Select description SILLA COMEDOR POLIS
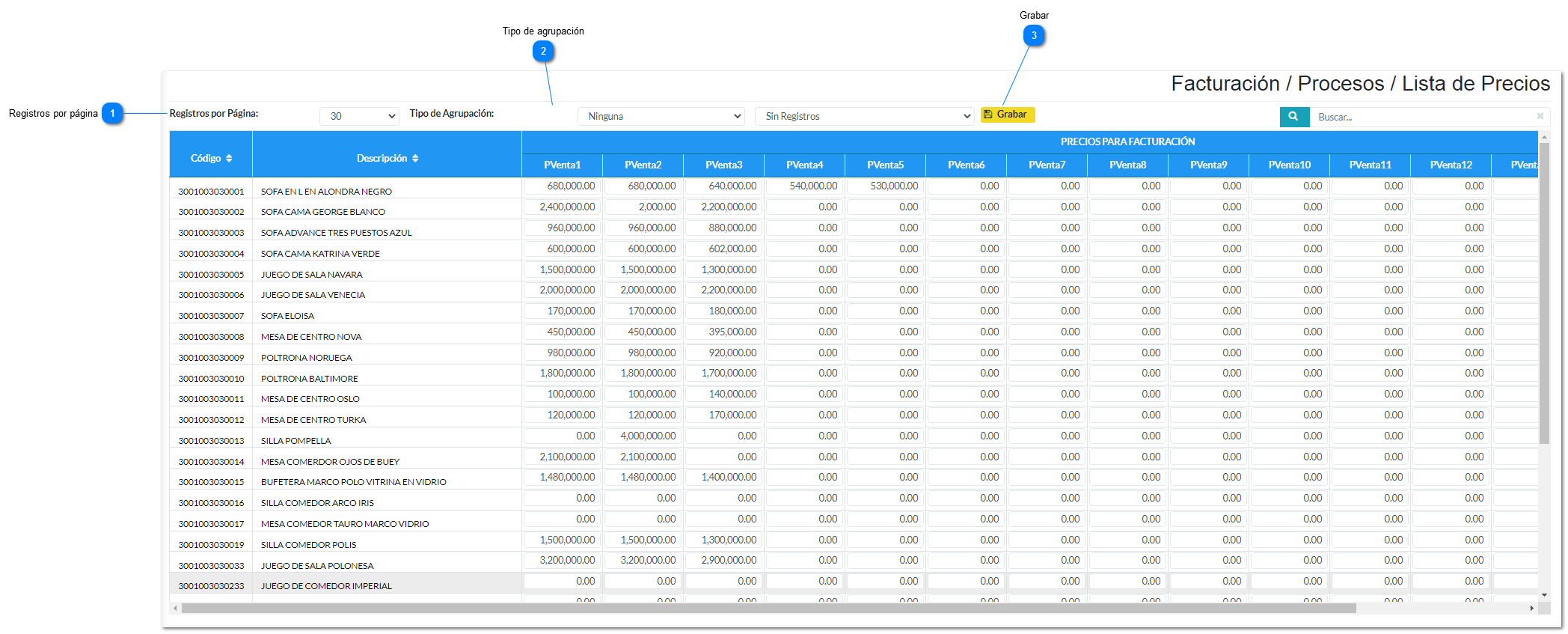This screenshot has width=1568, height=634. click(x=309, y=545)
